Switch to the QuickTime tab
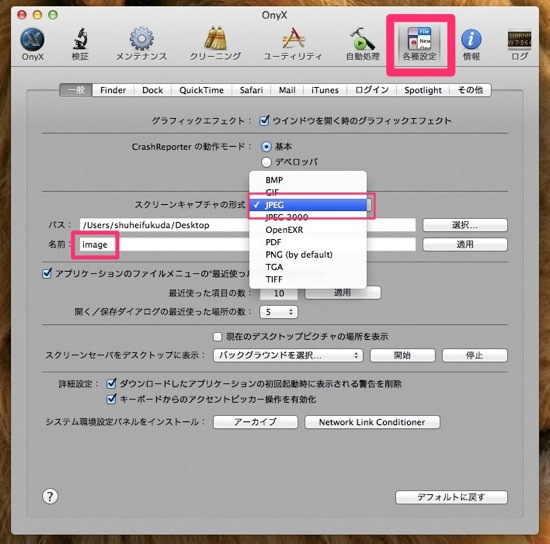Screen dimensions: 550x544 click(201, 90)
